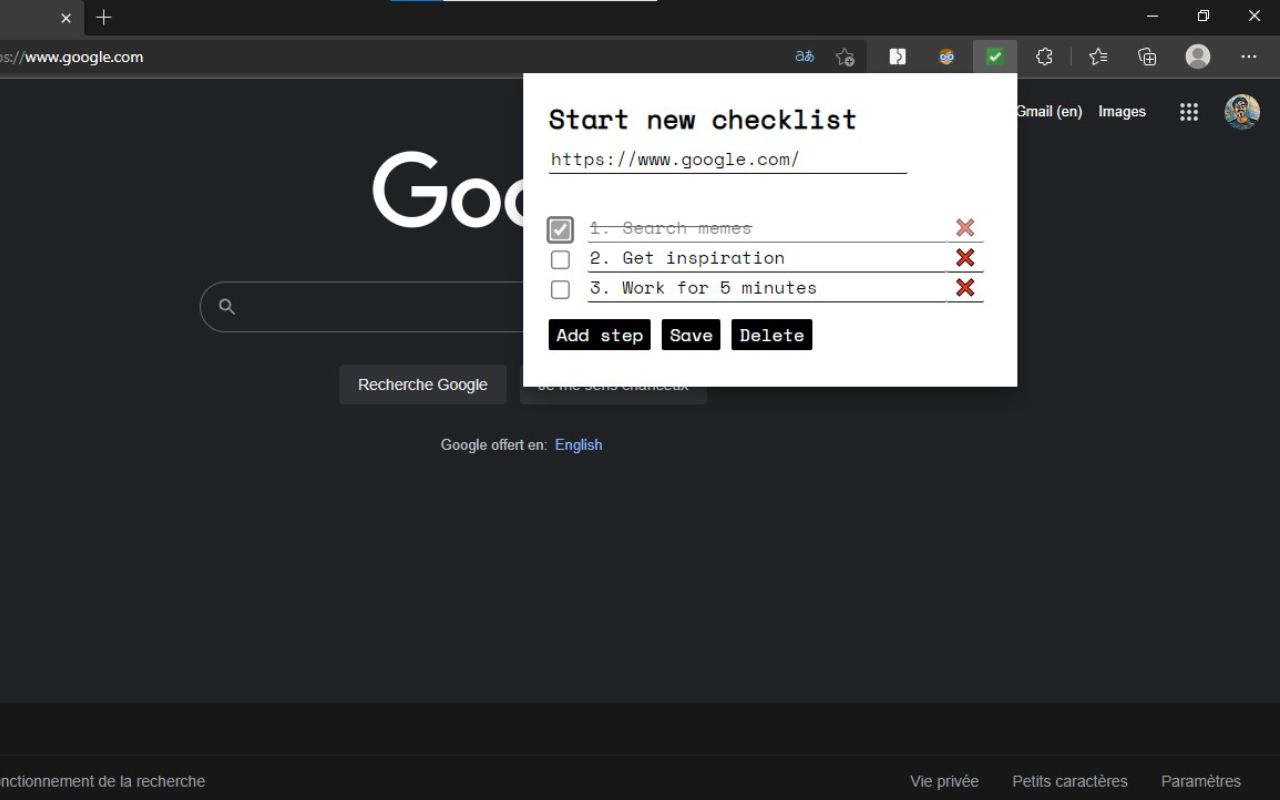This screenshot has width=1280, height=800.
Task: Open the white bookmark extension icon
Action: pyautogui.click(x=898, y=57)
